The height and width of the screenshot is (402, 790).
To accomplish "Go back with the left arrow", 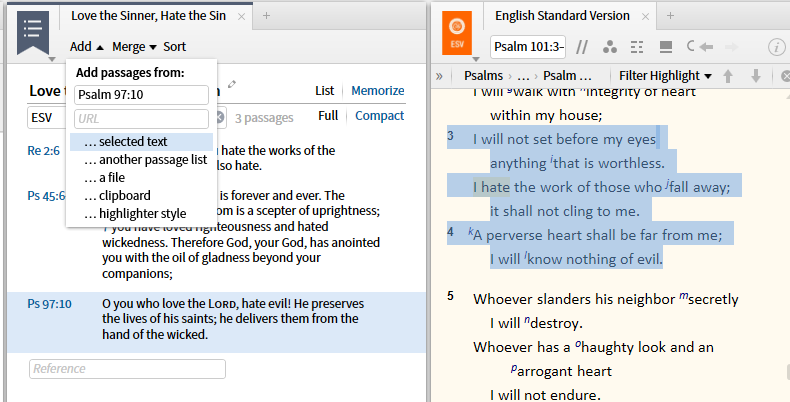I will point(706,47).
